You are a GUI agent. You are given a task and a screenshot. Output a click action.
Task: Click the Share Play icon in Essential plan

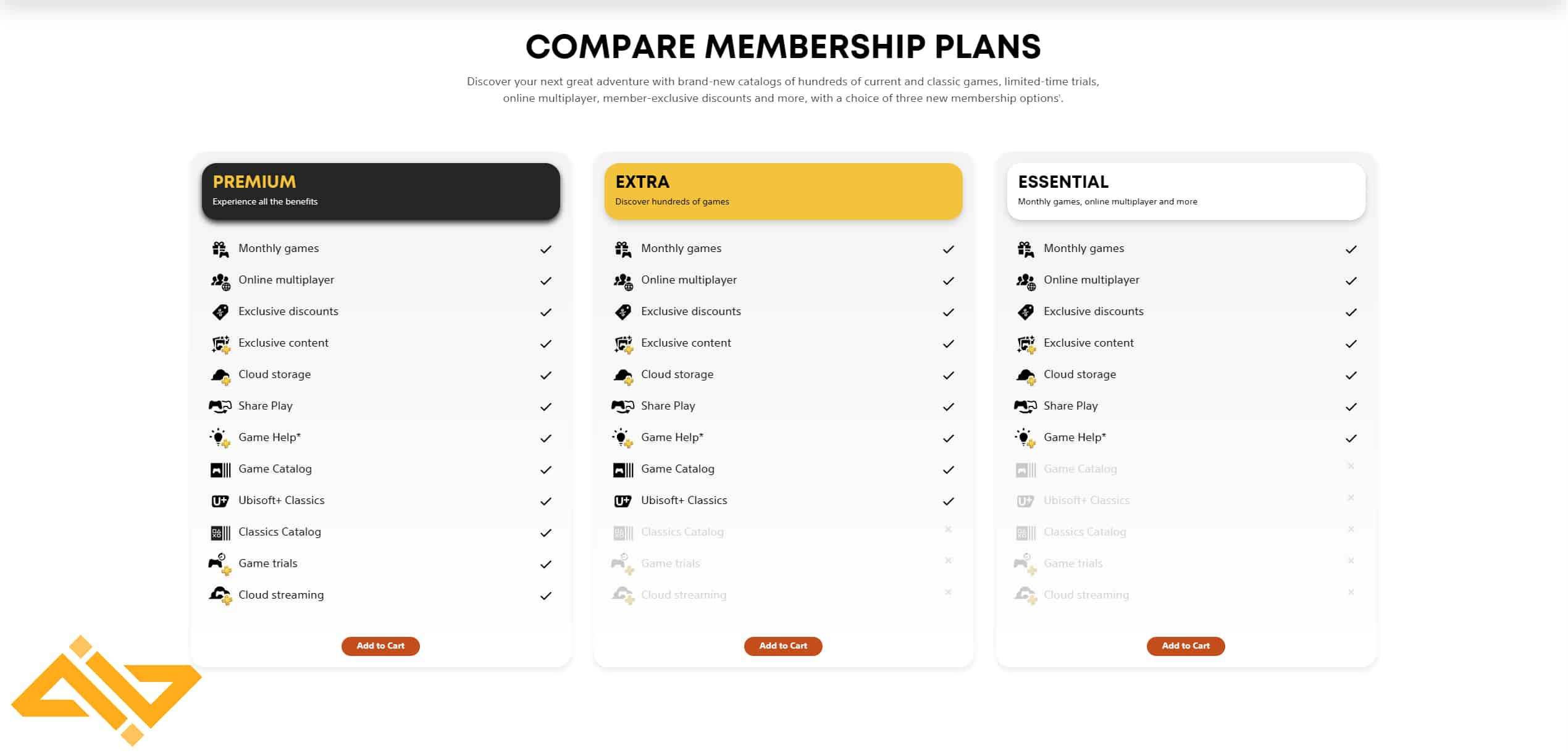pyautogui.click(x=1025, y=406)
